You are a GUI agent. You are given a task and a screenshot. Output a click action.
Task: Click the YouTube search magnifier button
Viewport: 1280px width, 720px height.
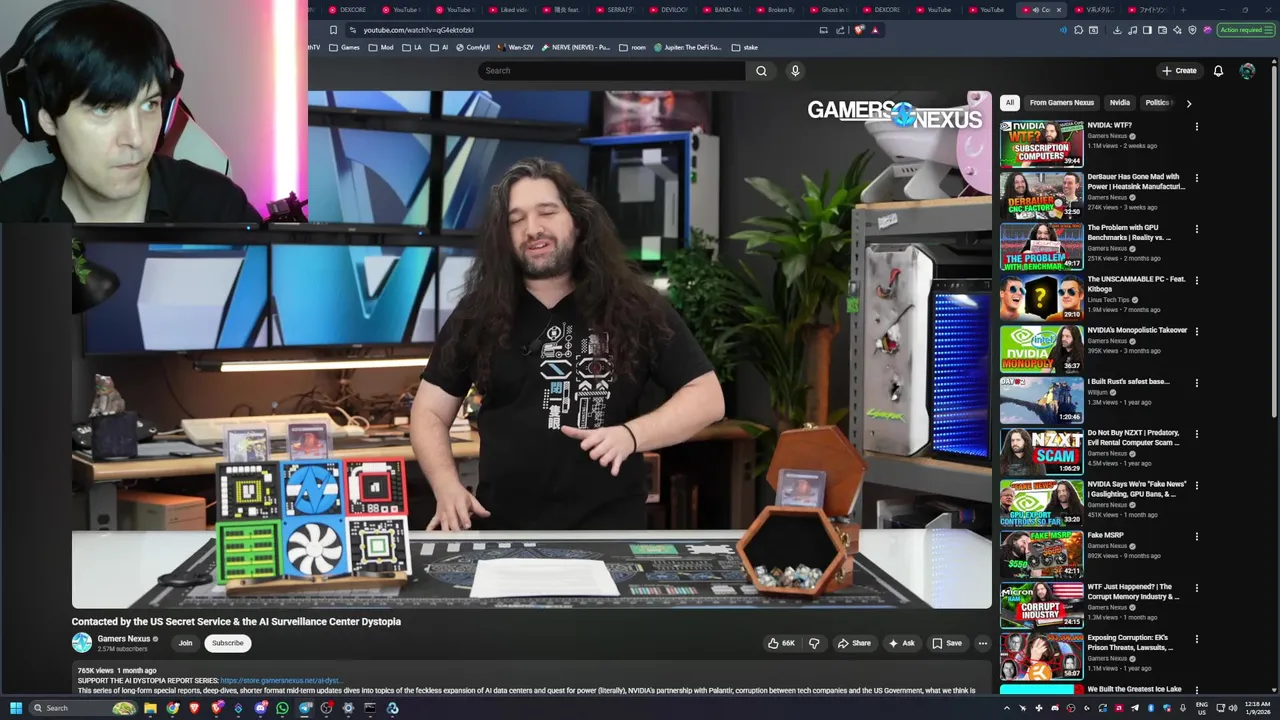point(761,71)
